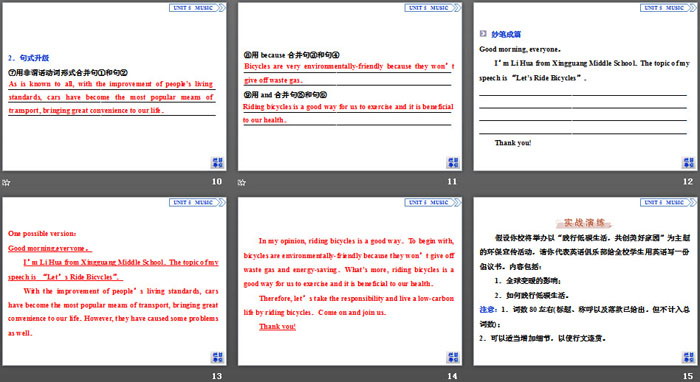
Task: Select the thumbnail for slide 11 about because
Action: point(350,87)
